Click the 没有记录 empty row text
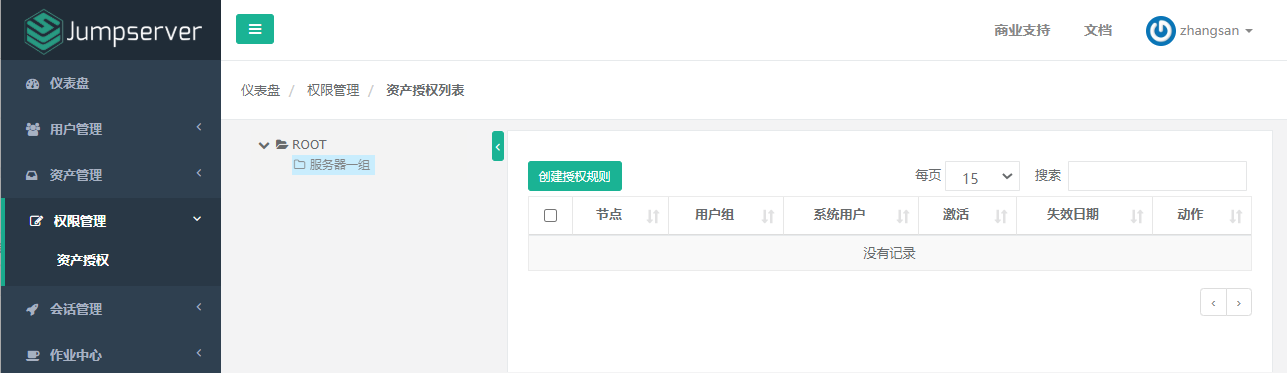The width and height of the screenshot is (1287, 373). point(890,253)
